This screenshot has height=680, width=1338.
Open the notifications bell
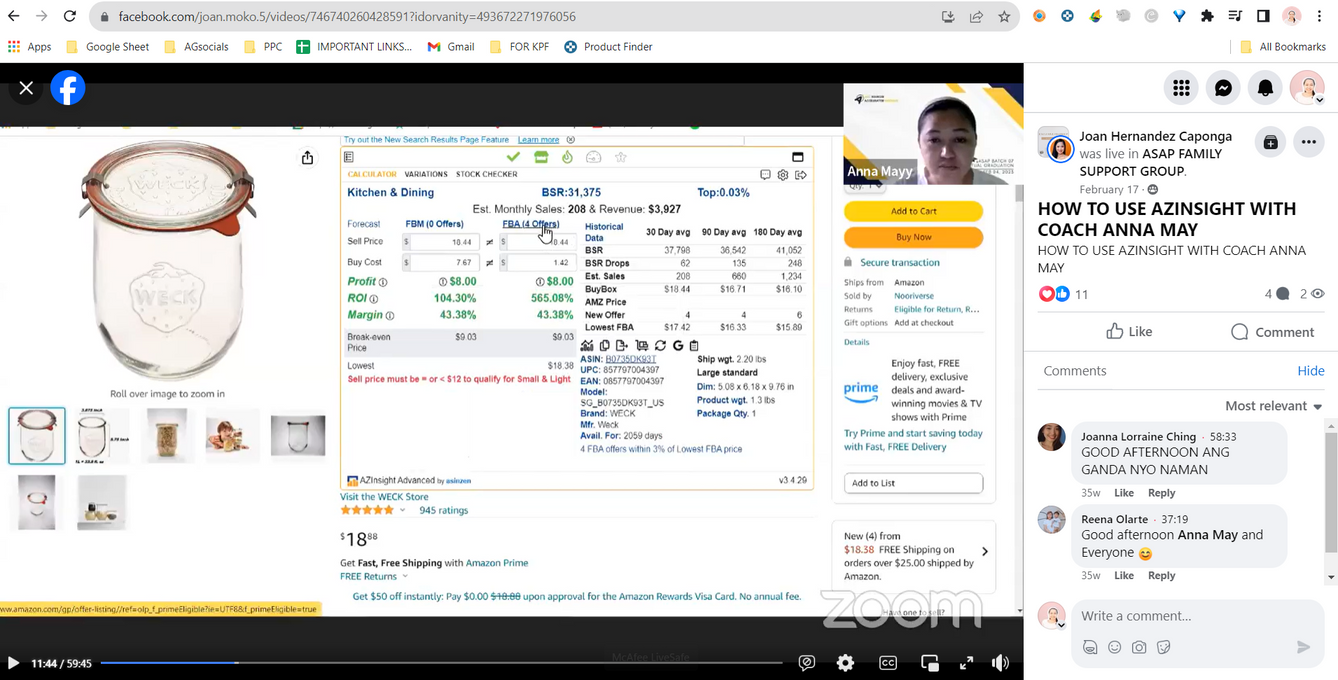[1265, 88]
